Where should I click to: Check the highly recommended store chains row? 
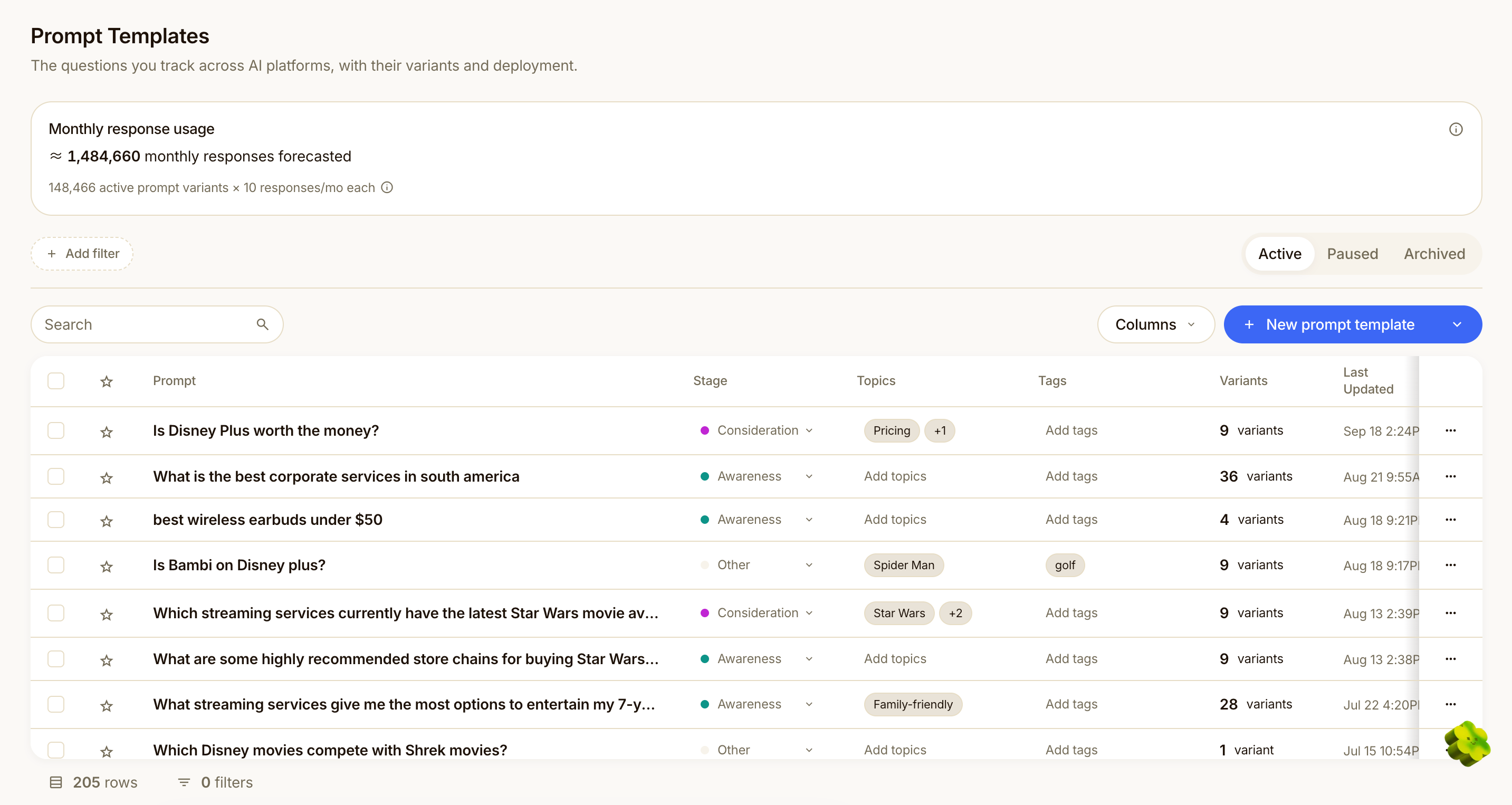point(56,658)
